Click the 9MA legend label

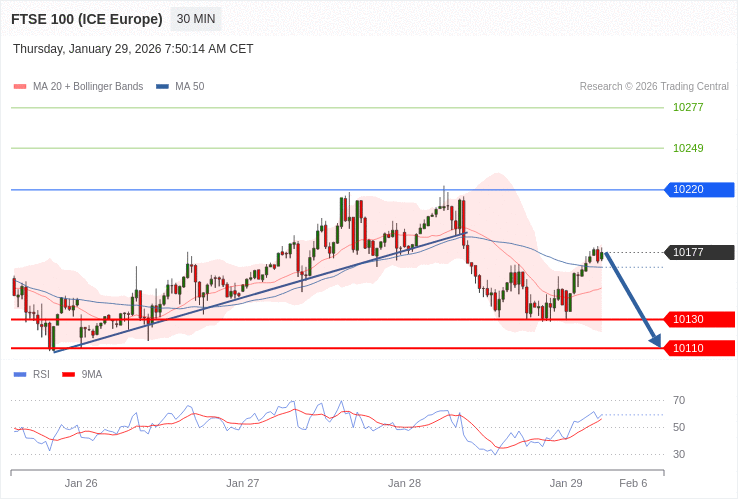point(92,375)
